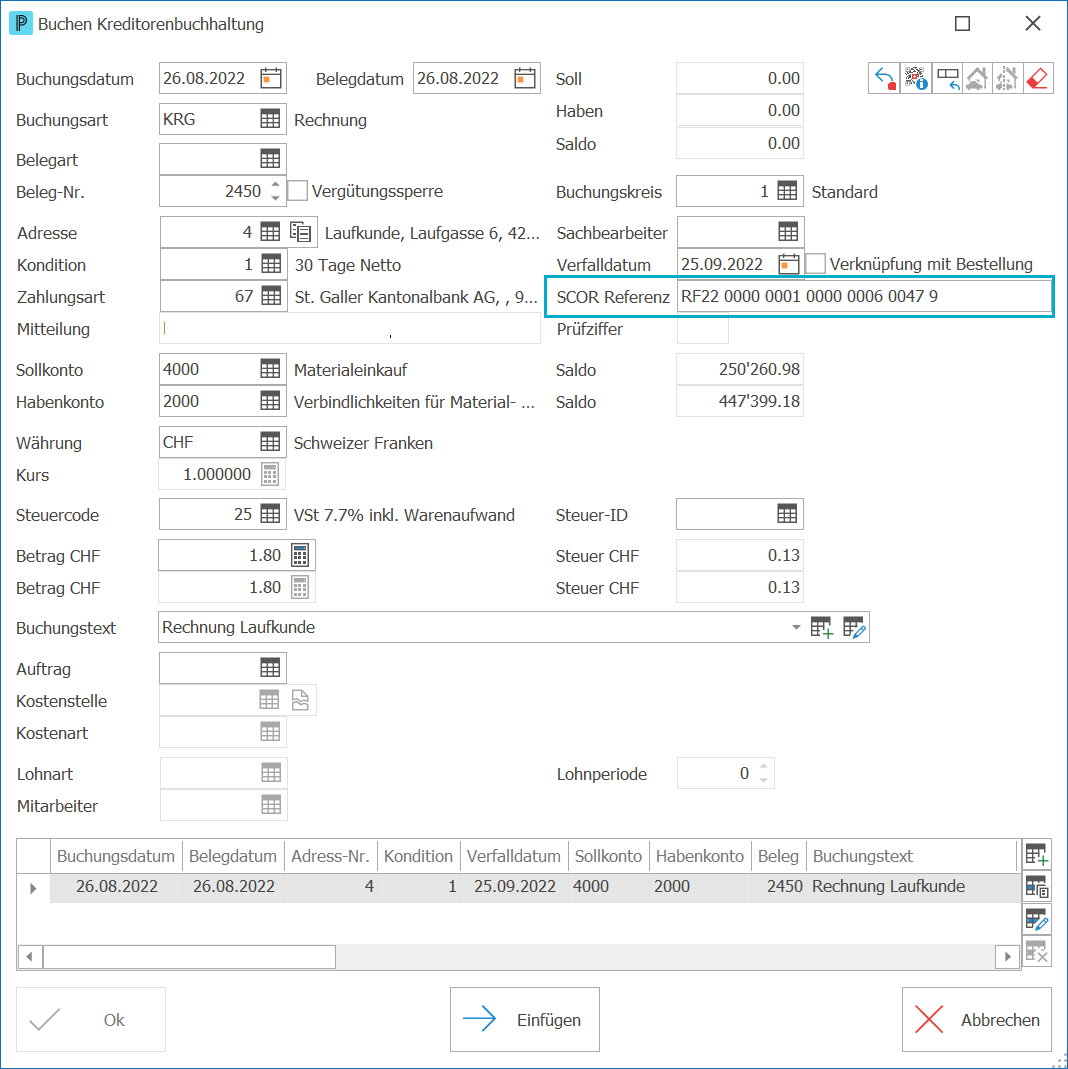1068x1069 pixels.
Task: Click the Abbrechen button
Action: click(977, 1020)
